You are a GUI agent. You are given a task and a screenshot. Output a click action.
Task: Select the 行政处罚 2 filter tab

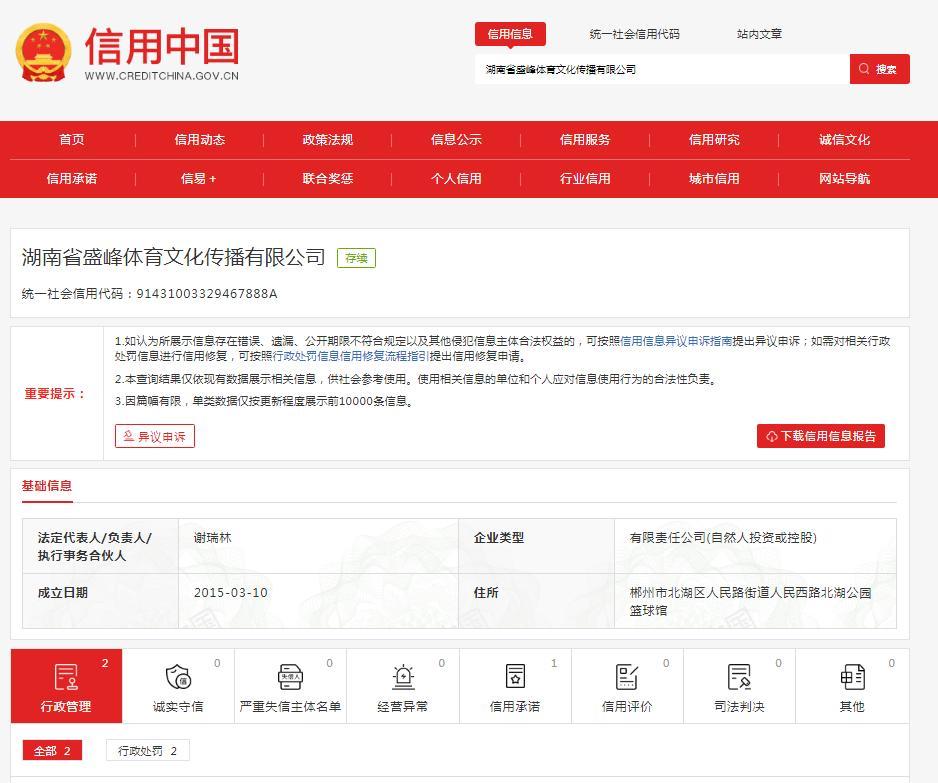click(x=148, y=751)
